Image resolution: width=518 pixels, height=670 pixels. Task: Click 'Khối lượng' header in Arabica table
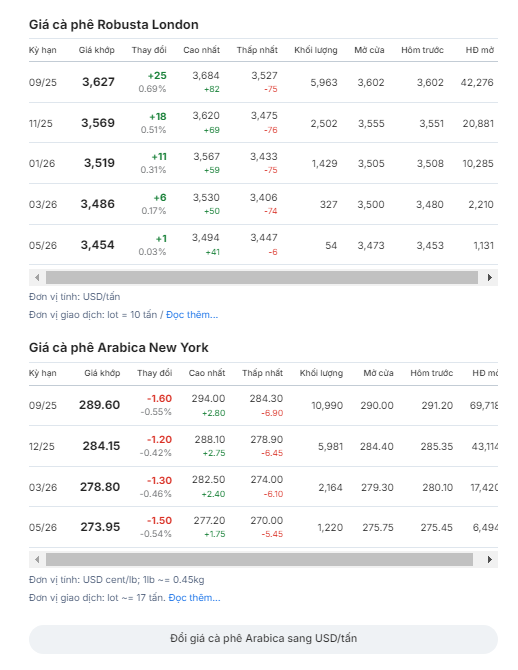321,373
